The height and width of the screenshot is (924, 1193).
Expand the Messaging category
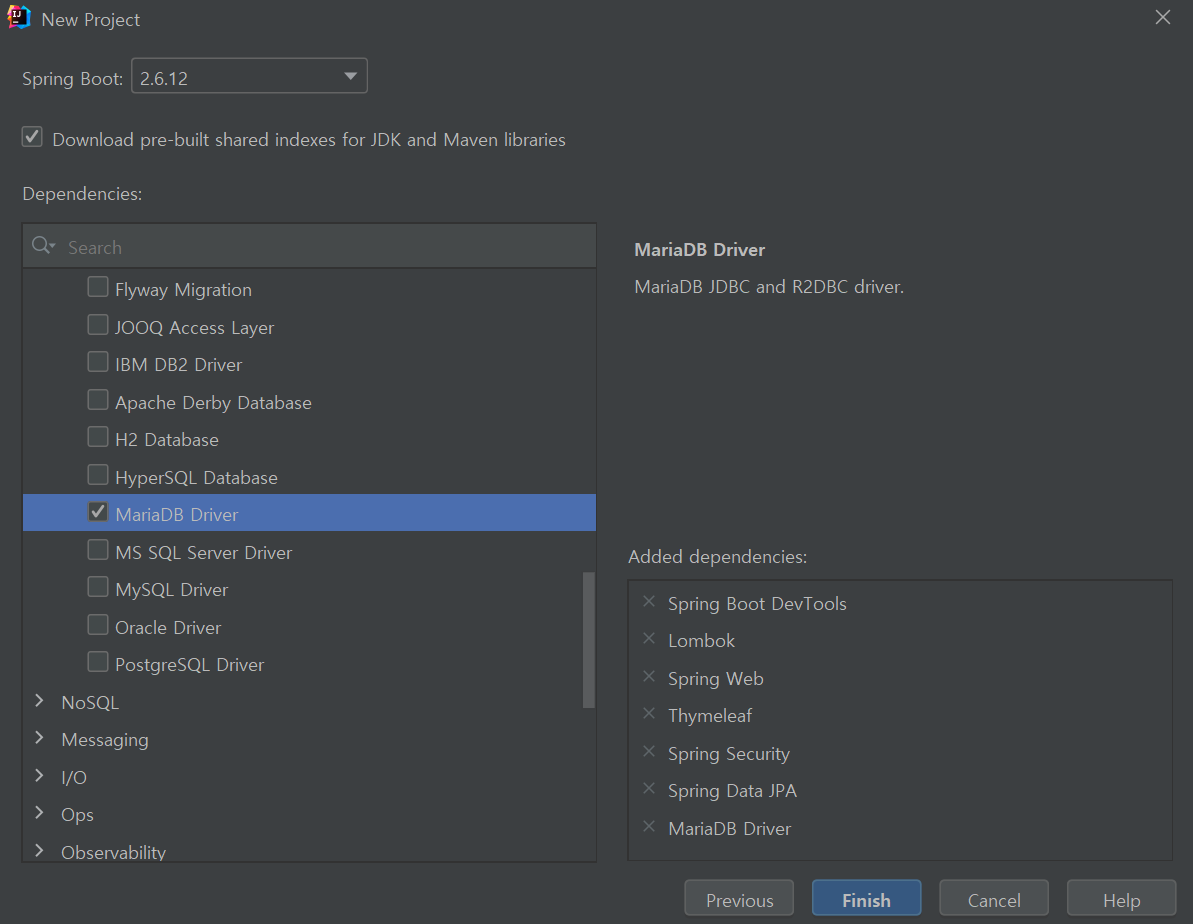tap(40, 738)
